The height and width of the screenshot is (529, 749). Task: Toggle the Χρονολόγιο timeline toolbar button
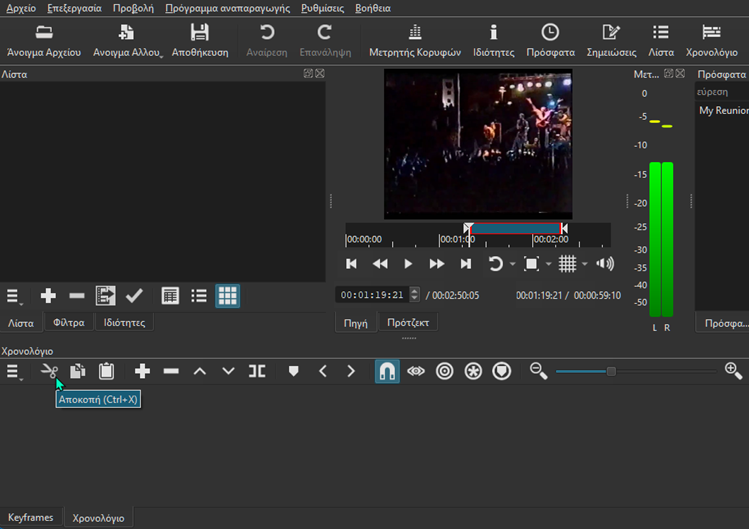(x=711, y=42)
